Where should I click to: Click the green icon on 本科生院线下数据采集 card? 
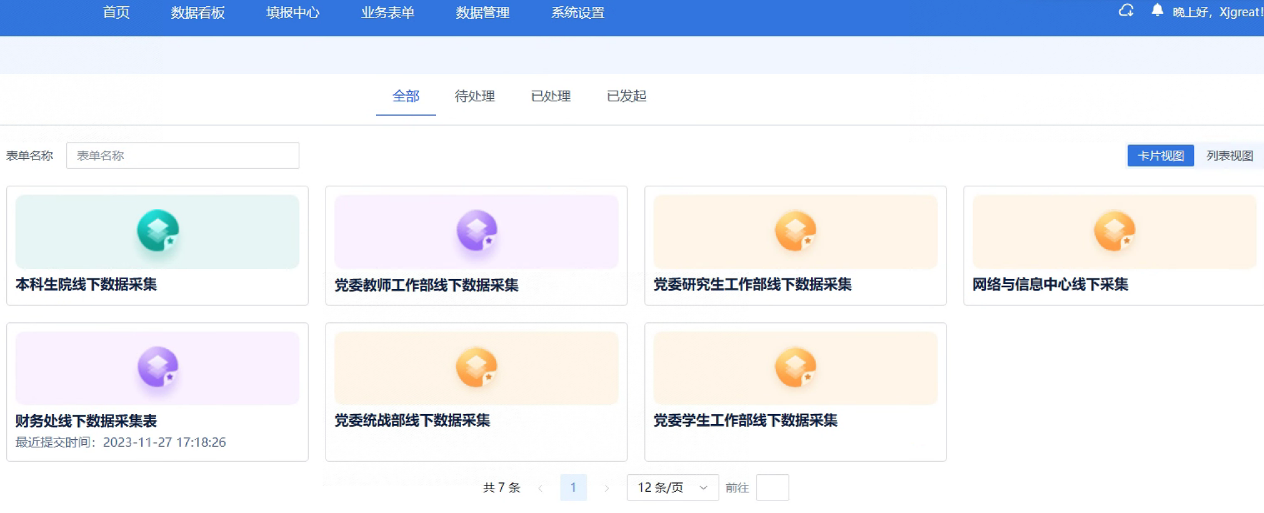pos(157,231)
